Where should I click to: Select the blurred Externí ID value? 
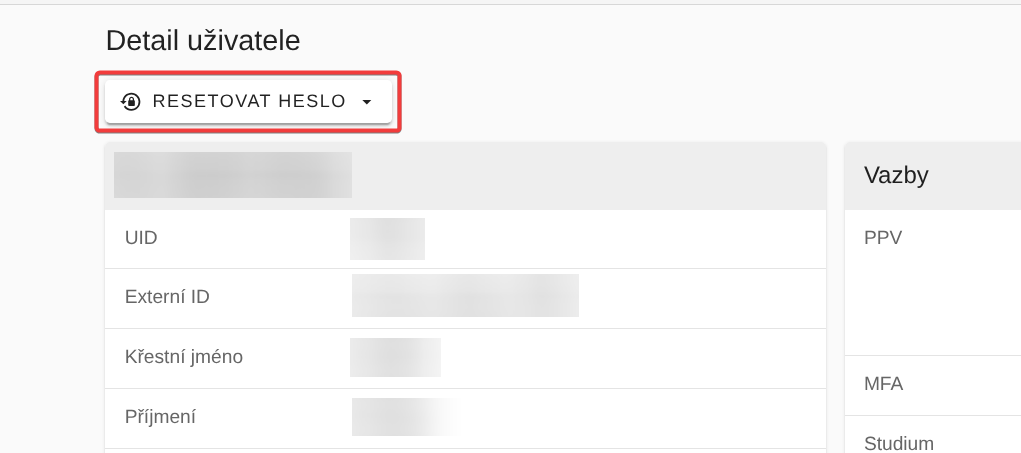tap(465, 296)
